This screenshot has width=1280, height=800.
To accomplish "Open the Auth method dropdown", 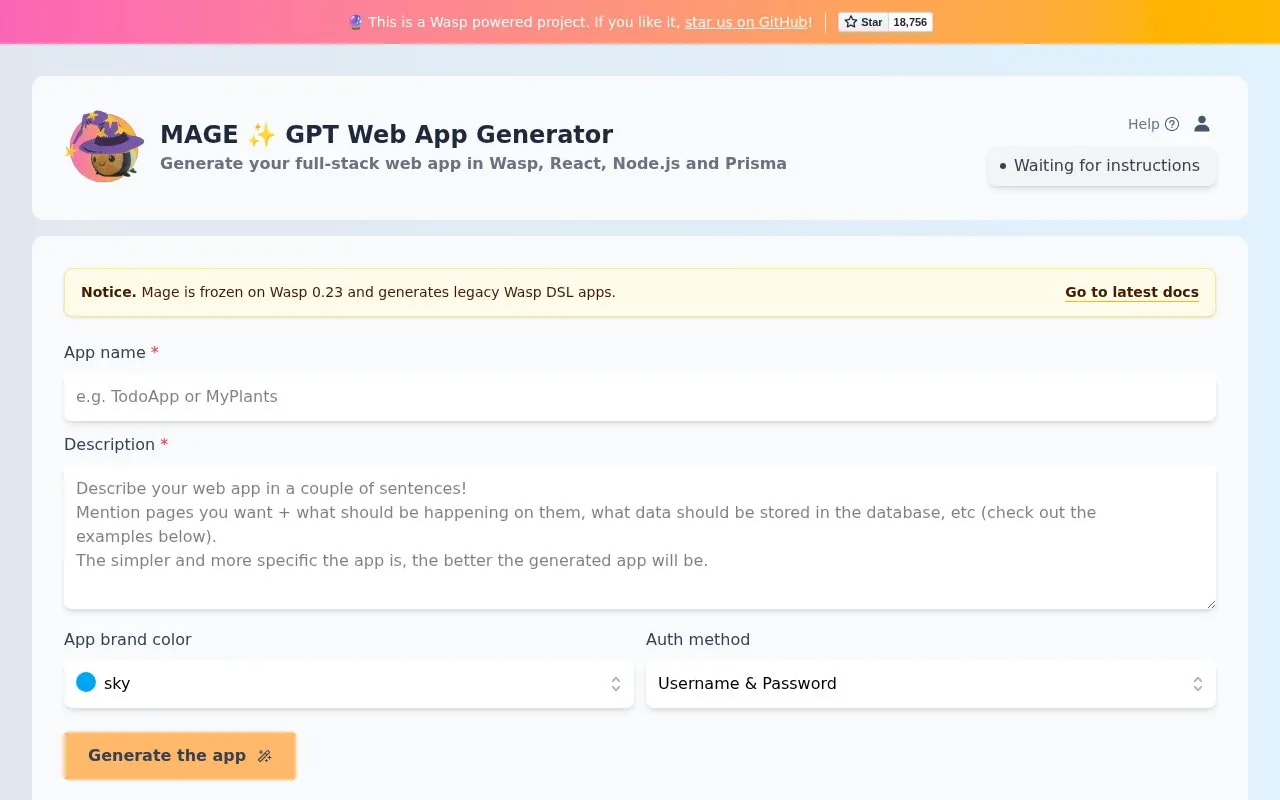I will coord(931,684).
